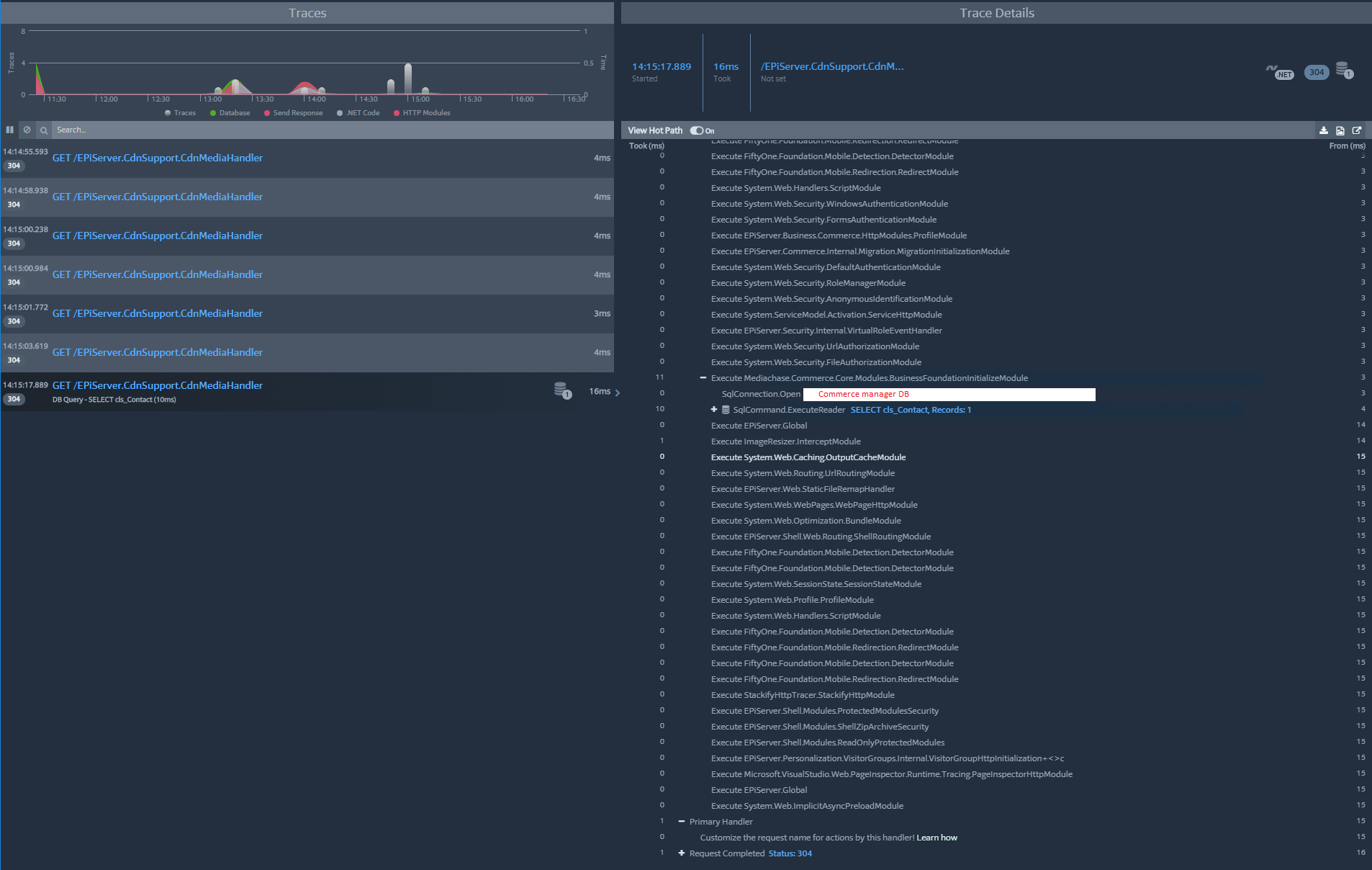
Task: Select the 14:15:01.772 trace taking 3ms
Action: [x=307, y=314]
